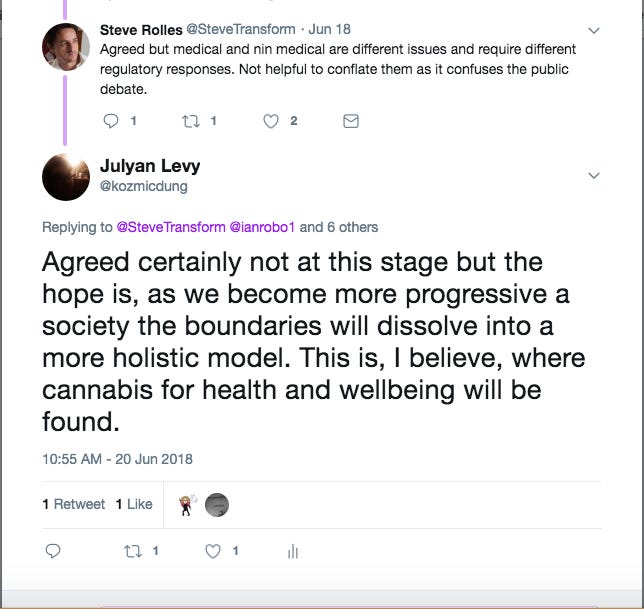Retweet Steve Rolles' tweet
This screenshot has width=644, height=609.
pos(191,121)
